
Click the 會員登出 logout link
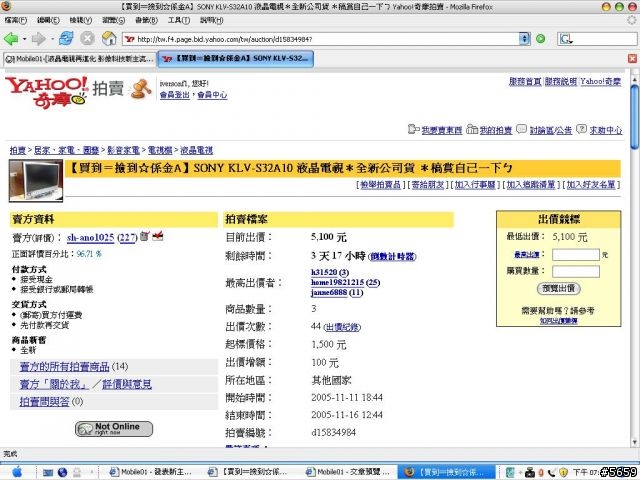pos(175,95)
